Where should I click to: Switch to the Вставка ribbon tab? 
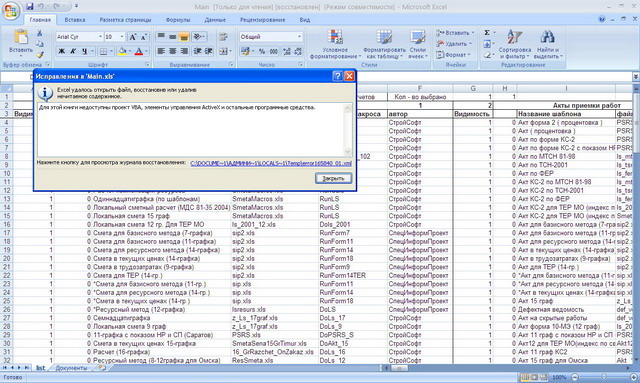pyautogui.click(x=75, y=20)
